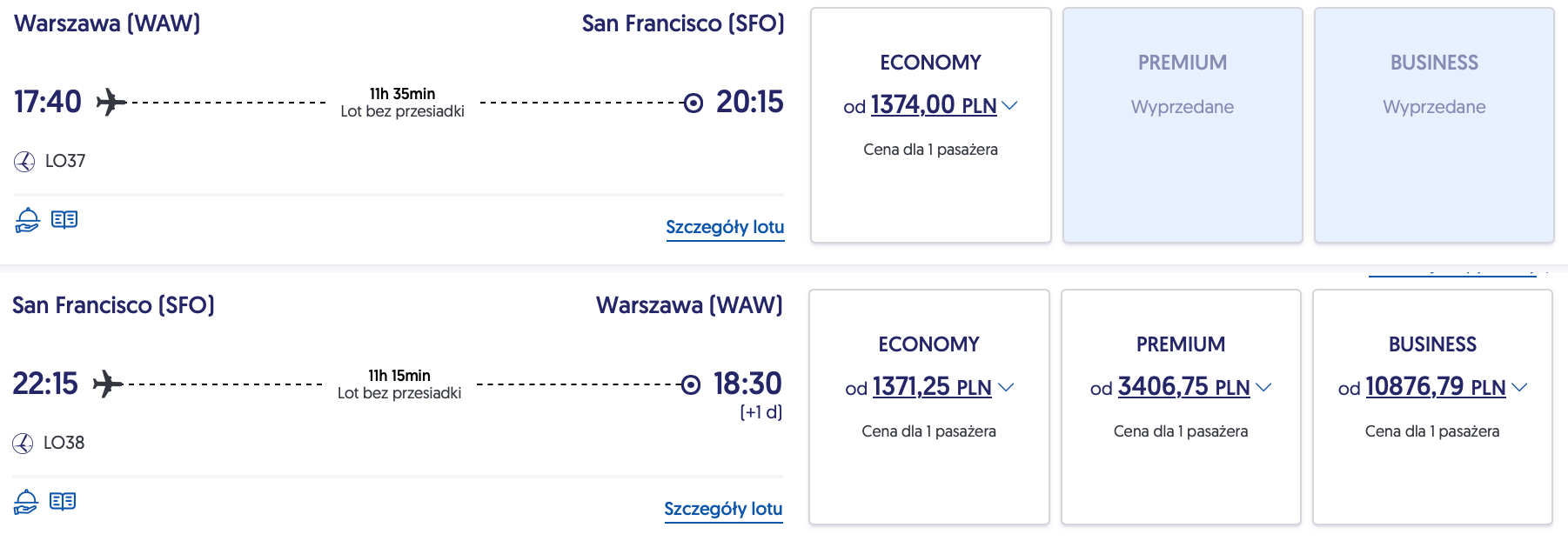Click the meal service icon for flight LO38
1568x541 pixels.
(25, 502)
